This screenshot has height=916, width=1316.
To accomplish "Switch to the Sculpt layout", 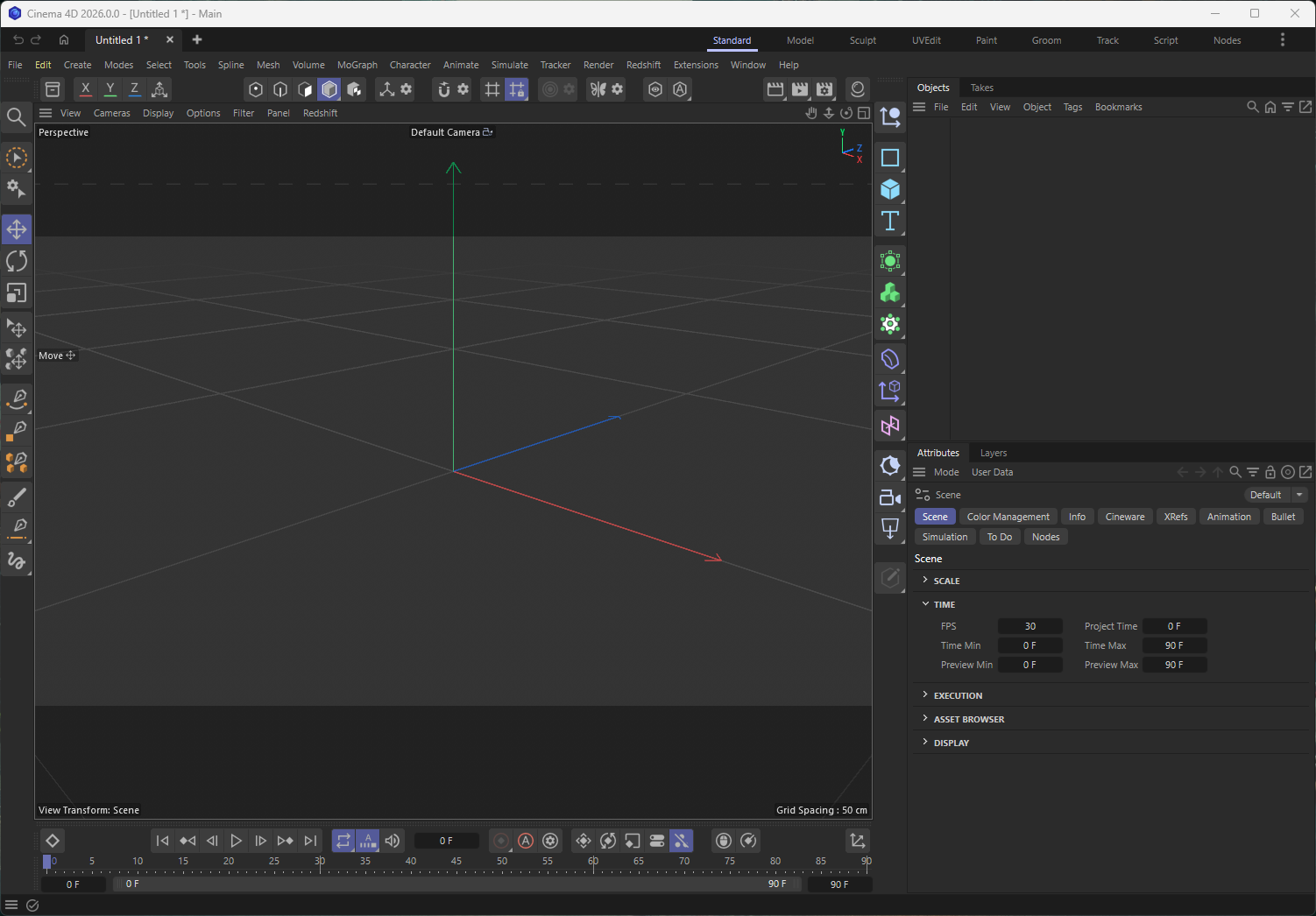I will (863, 40).
